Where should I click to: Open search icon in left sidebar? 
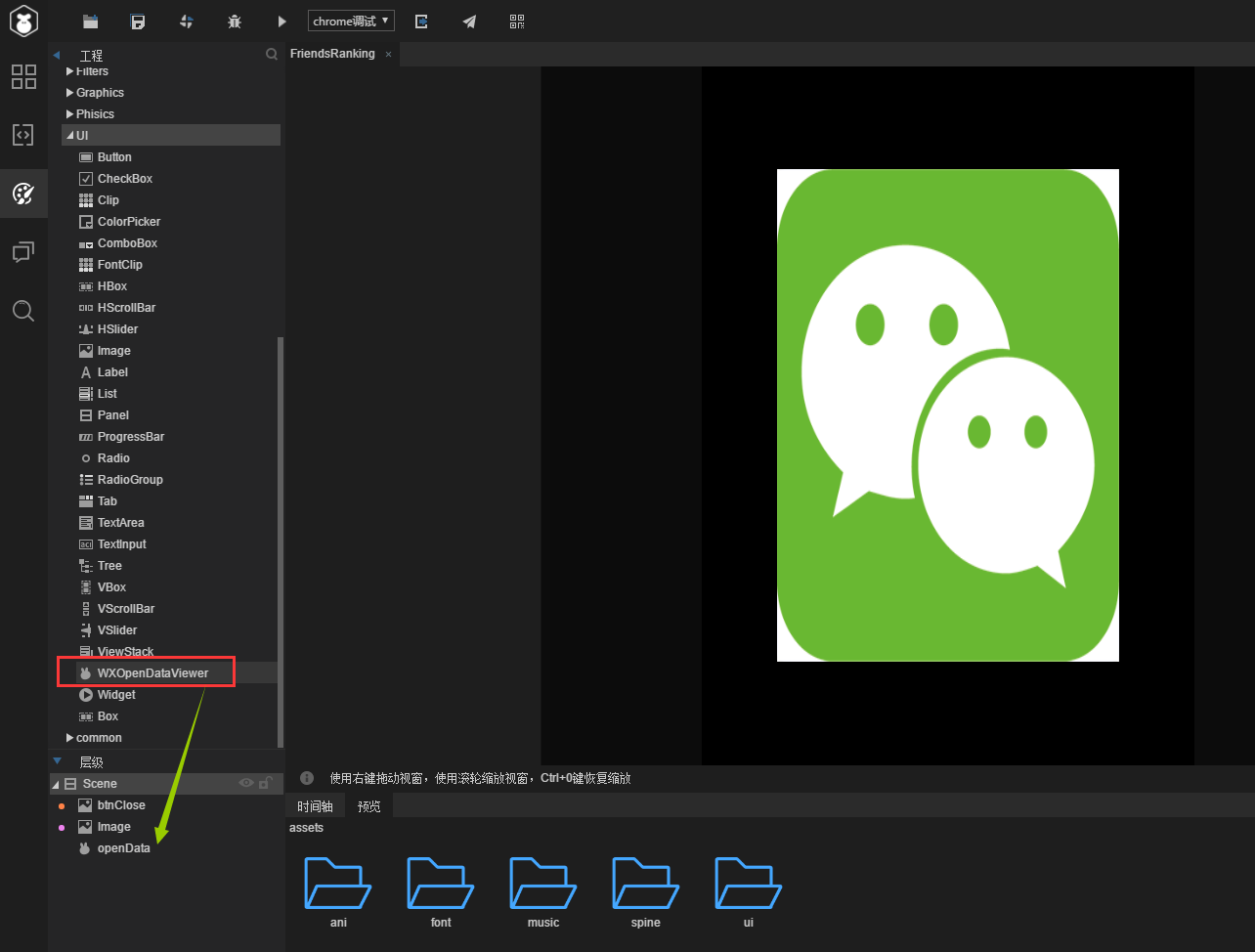[x=23, y=311]
